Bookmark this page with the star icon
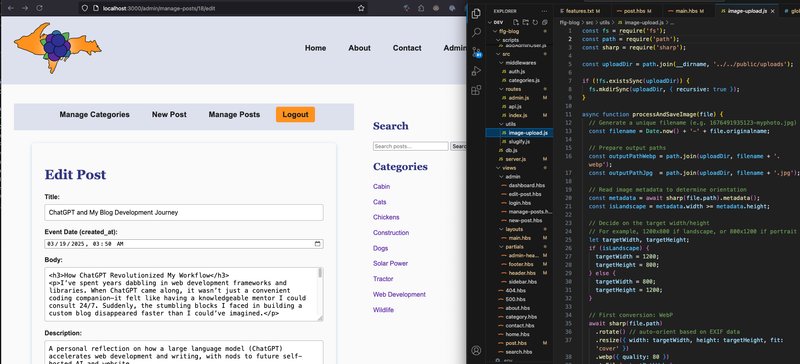Viewport: 800px width, 364px height. click(x=361, y=8)
